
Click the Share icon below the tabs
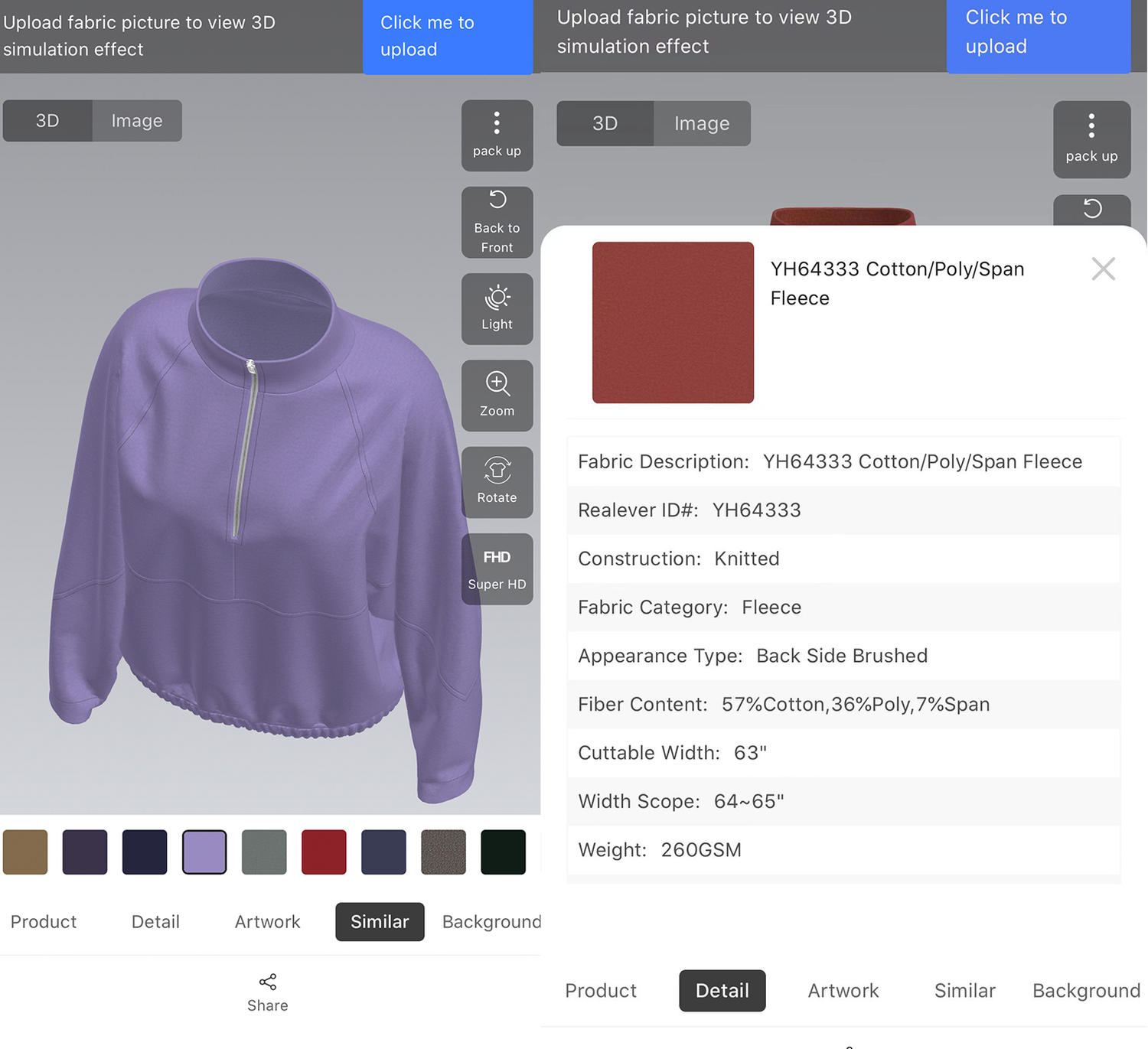pyautogui.click(x=267, y=982)
